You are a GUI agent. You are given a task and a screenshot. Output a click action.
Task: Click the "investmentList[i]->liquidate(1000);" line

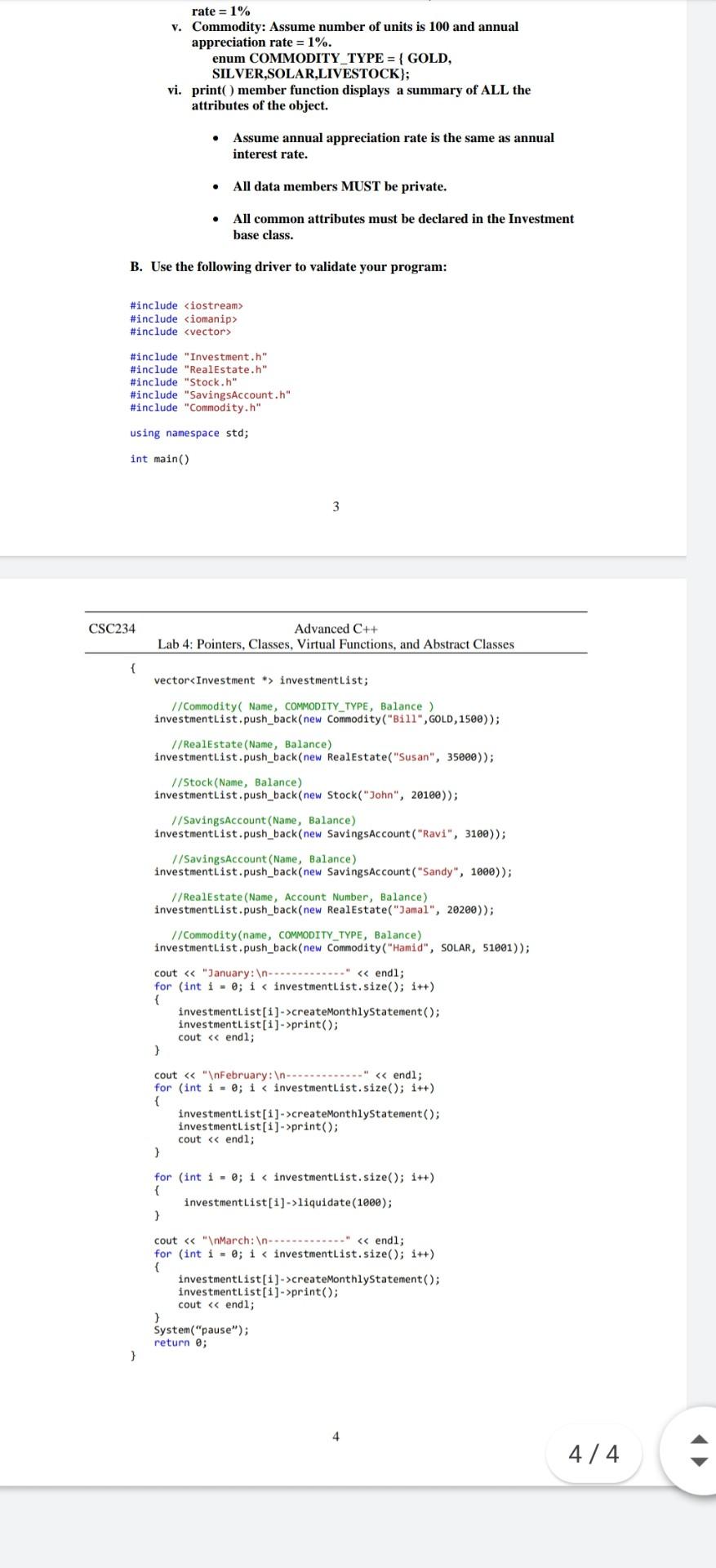[x=288, y=1203]
